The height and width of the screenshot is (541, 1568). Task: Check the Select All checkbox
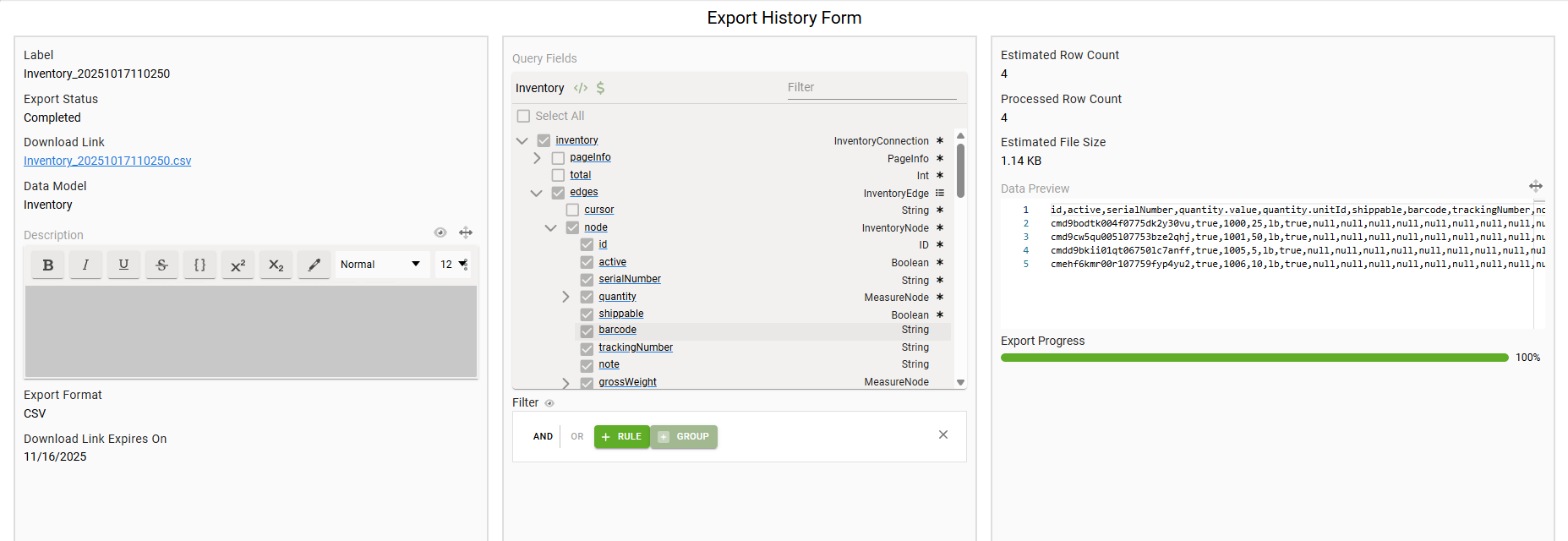[x=524, y=117]
